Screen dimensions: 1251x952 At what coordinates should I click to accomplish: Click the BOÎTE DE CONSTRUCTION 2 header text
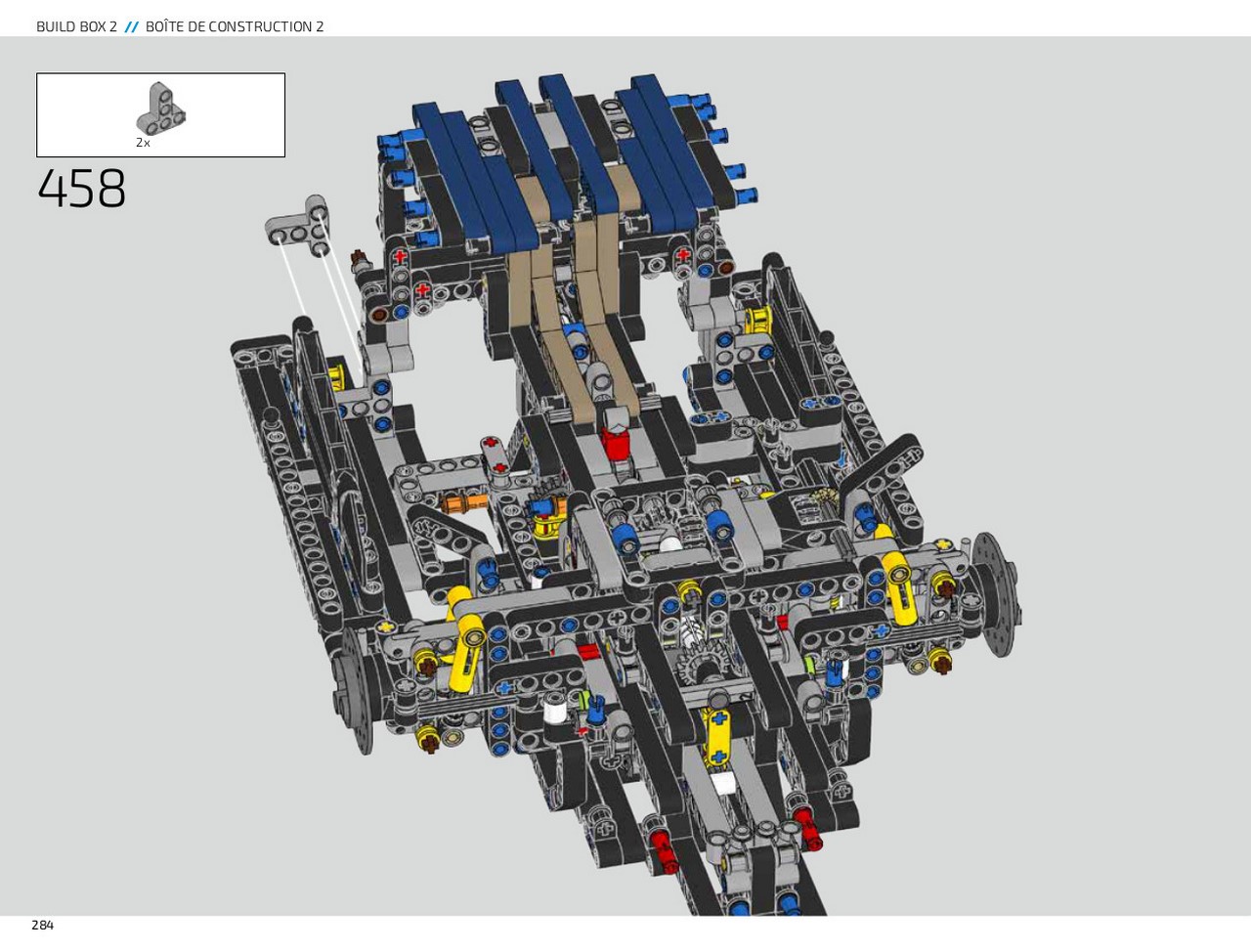point(235,26)
